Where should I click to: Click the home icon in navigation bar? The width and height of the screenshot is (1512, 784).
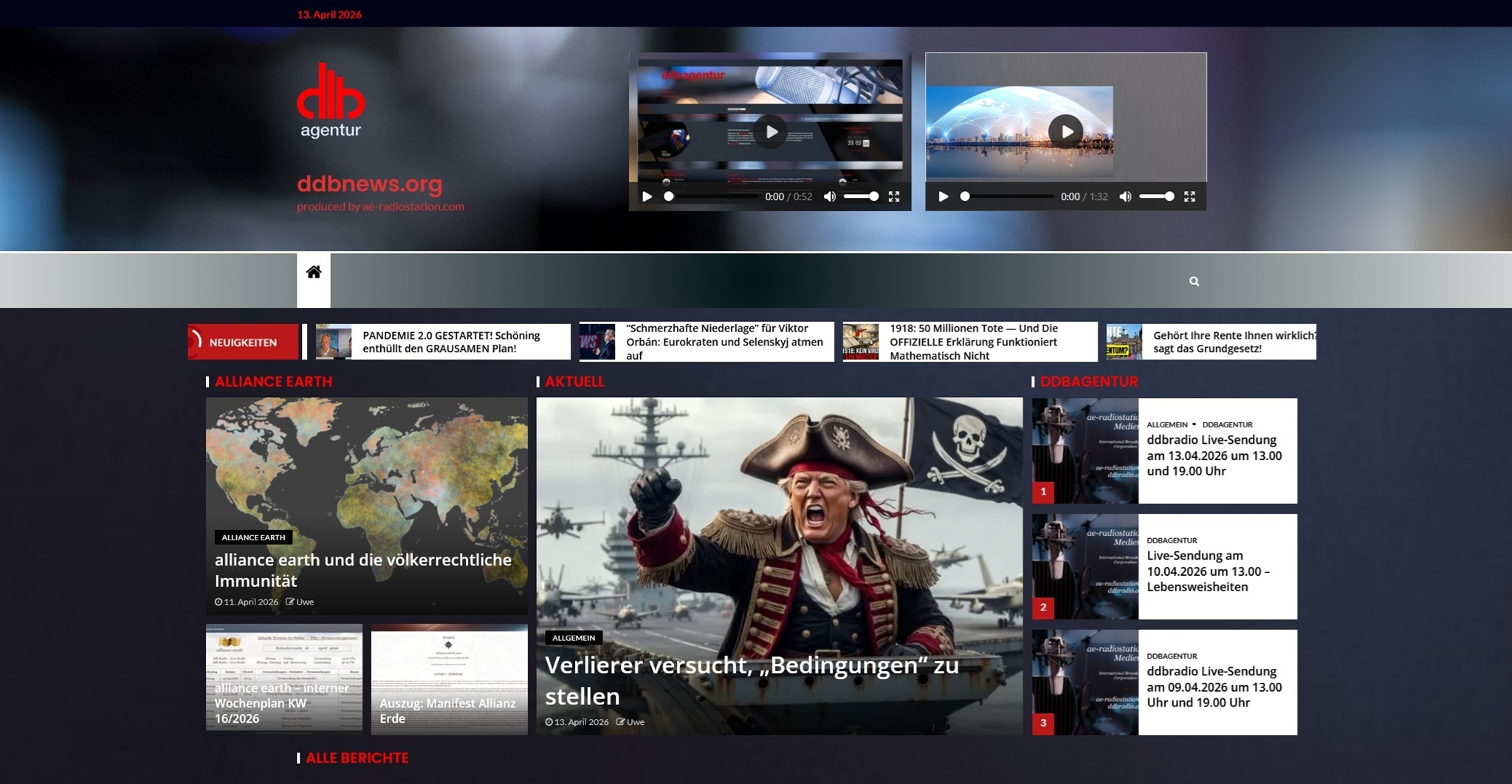[314, 272]
